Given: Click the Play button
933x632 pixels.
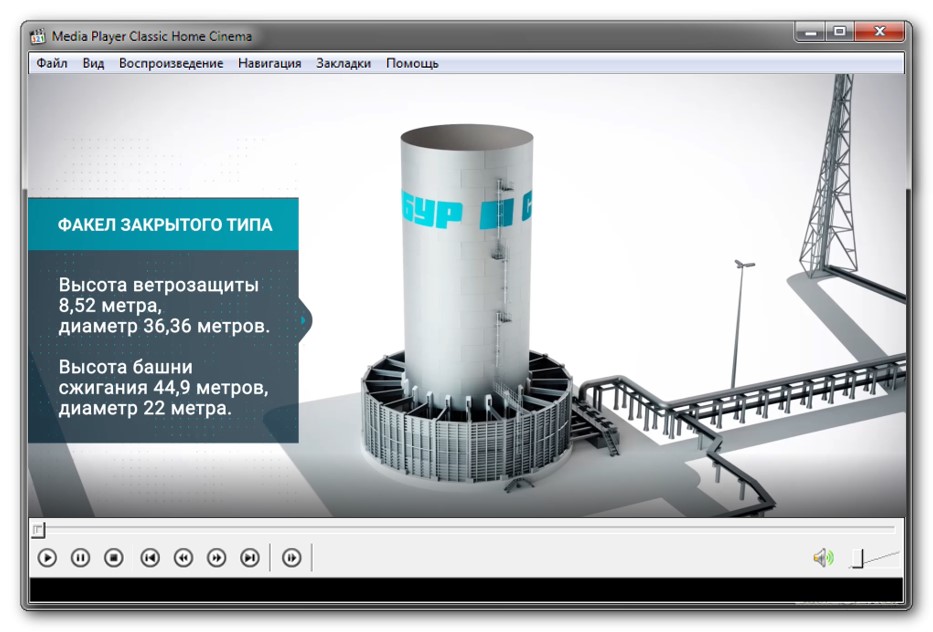Looking at the screenshot, I should point(47,558).
